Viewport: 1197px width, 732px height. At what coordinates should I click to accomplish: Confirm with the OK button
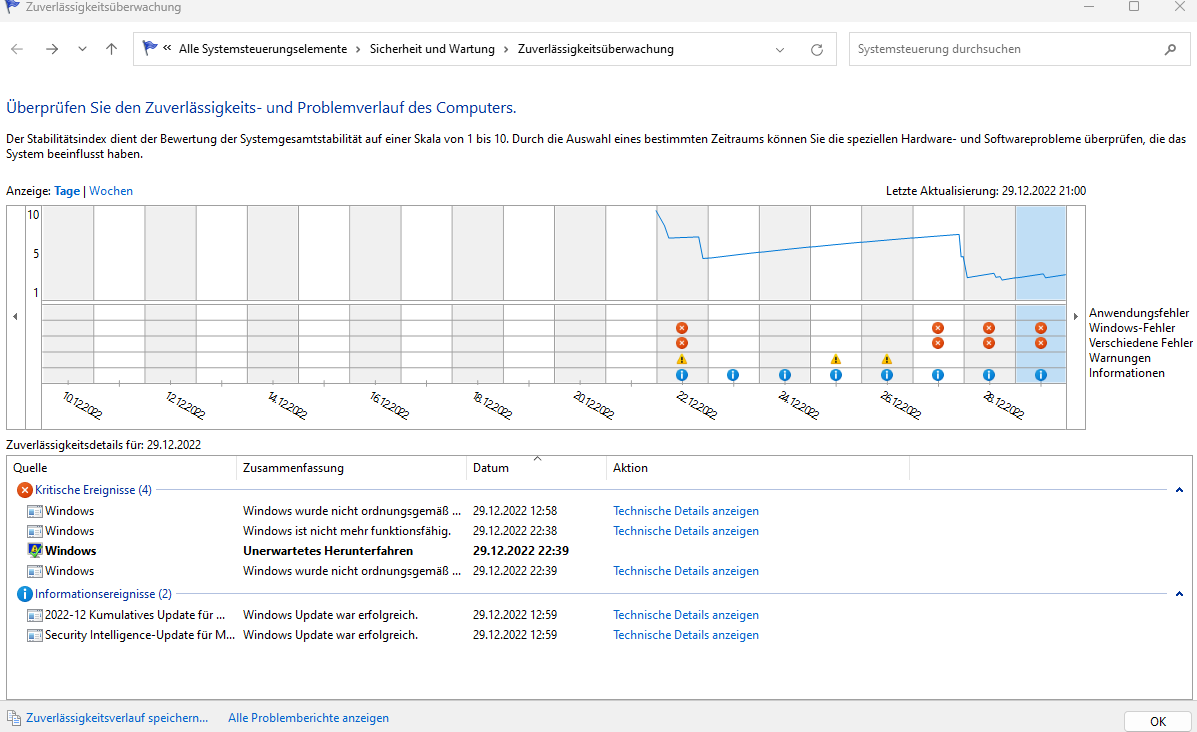[1157, 721]
